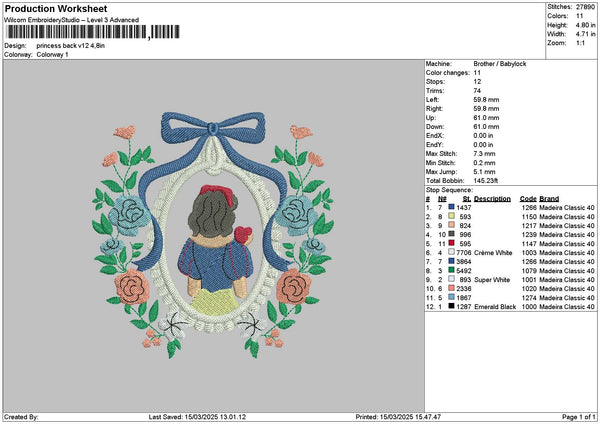This screenshot has width=600, height=424.
Task: Click the yellow swatch in stop row 2
Action: [452, 216]
